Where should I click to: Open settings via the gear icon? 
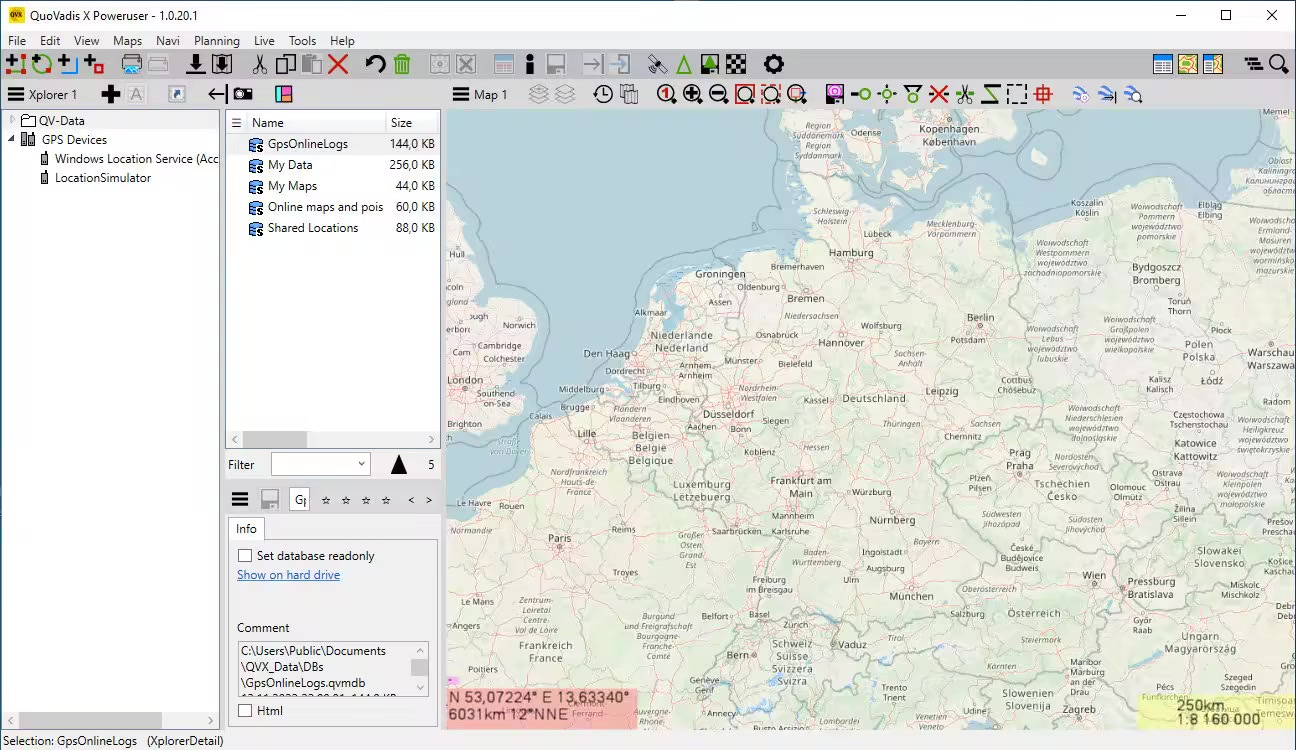click(x=773, y=65)
